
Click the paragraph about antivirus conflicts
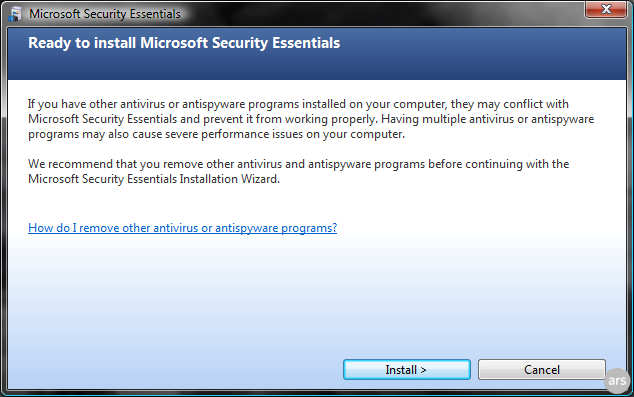[x=311, y=119]
